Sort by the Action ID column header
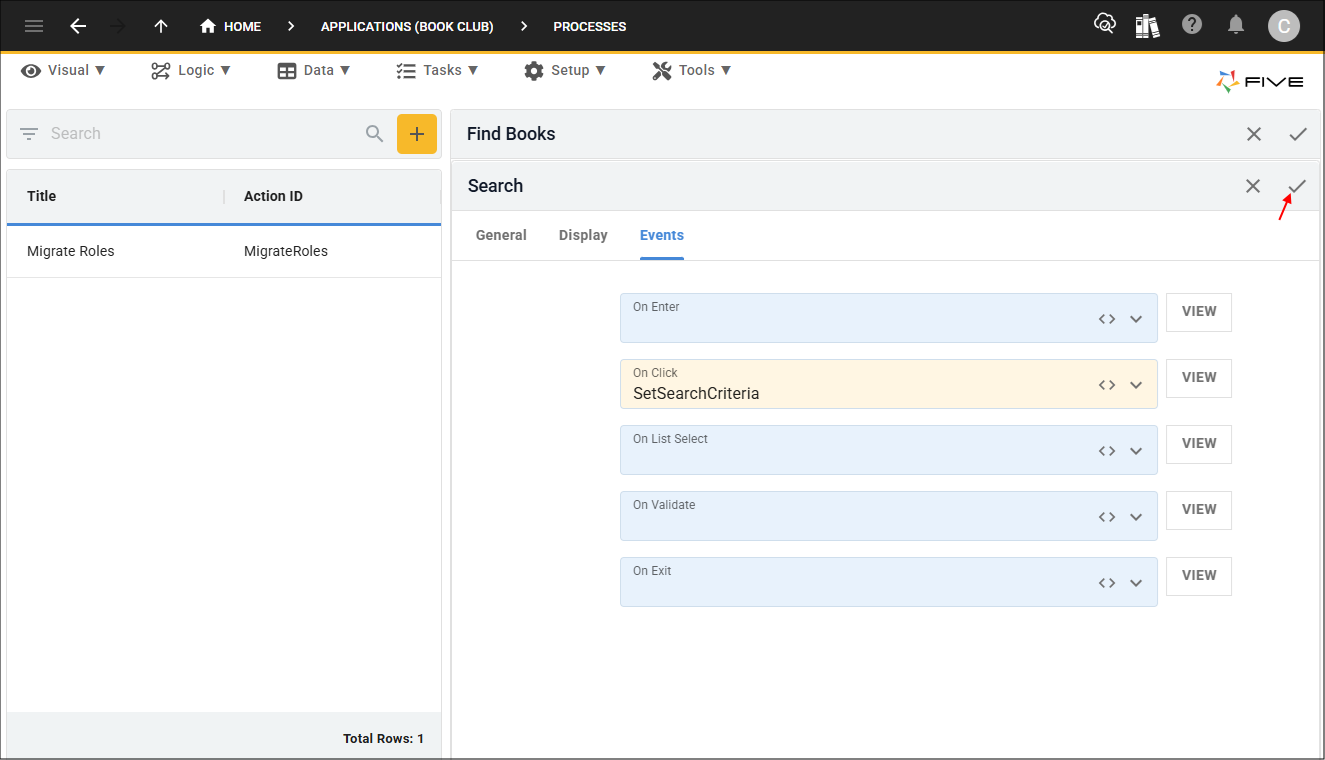Screen dimensions: 1325x760 pos(273,196)
